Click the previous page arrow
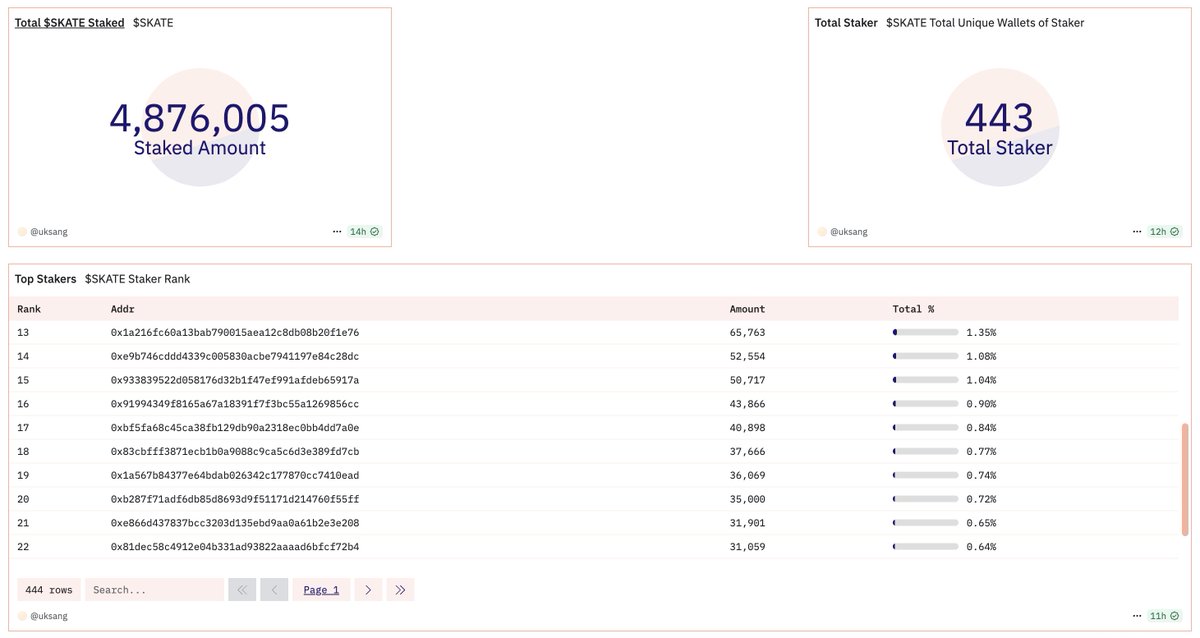The image size is (1200, 638). pyautogui.click(x=274, y=589)
